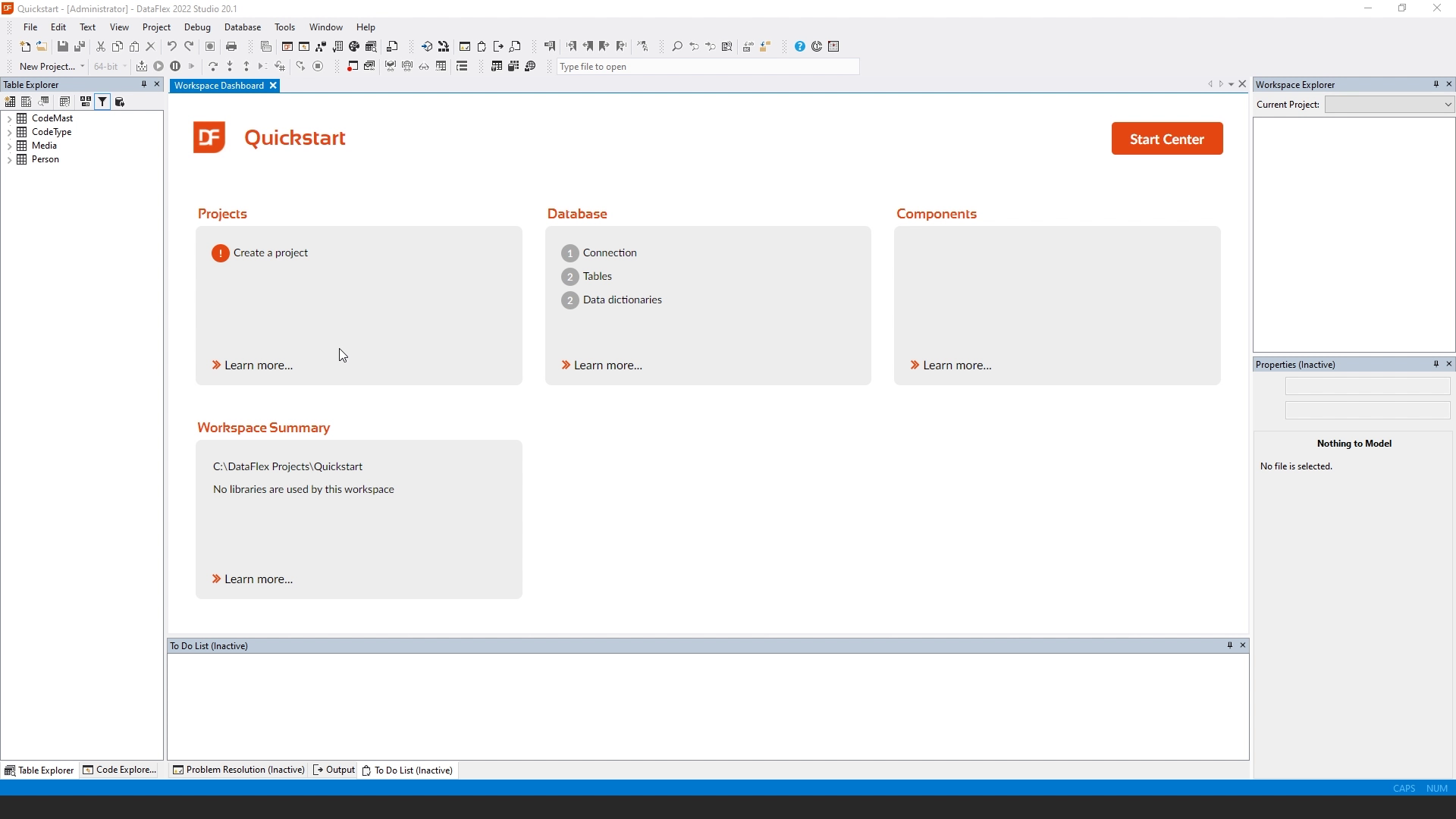Click the color palette icon in toolbar
This screenshot has width=1456, height=819.
354,46
